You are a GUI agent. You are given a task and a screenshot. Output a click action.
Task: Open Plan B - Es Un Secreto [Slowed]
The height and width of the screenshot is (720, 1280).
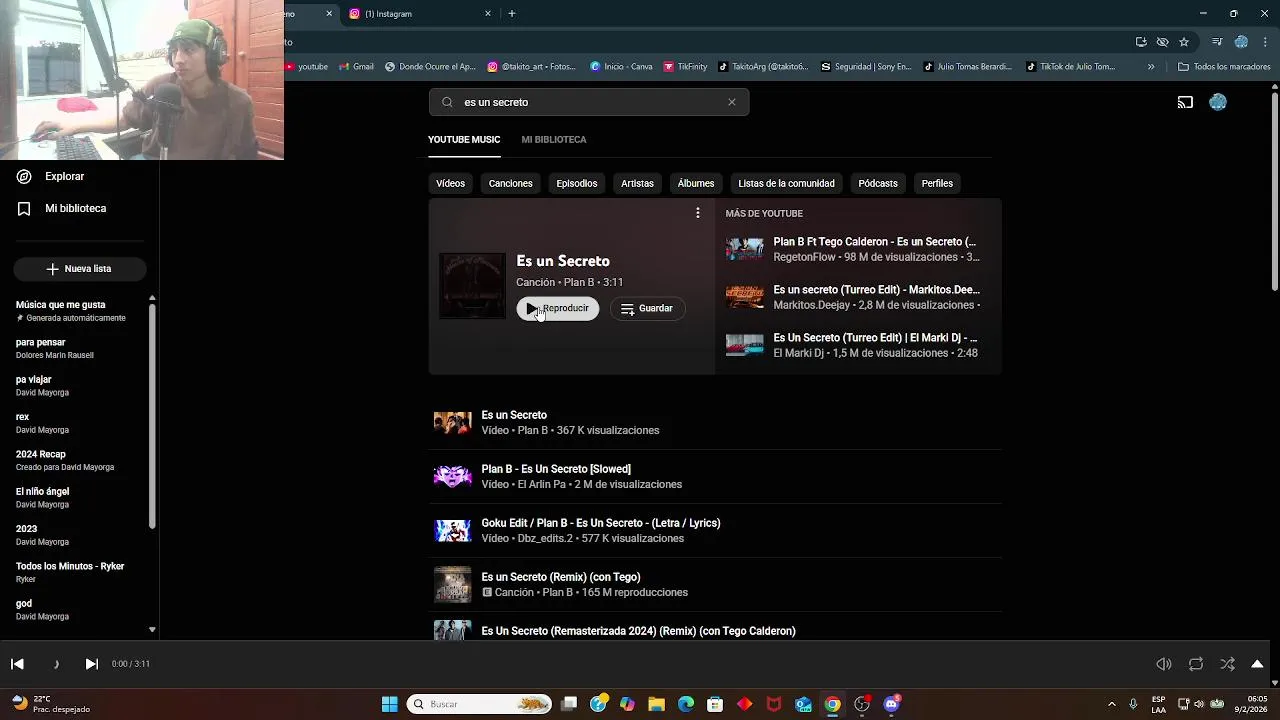(x=715, y=477)
